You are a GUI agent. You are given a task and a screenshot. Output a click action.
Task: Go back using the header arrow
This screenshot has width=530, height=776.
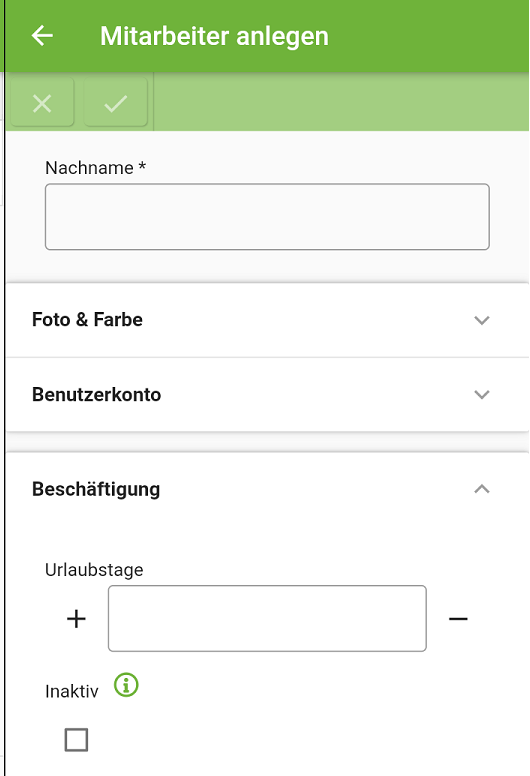[x=42, y=36]
